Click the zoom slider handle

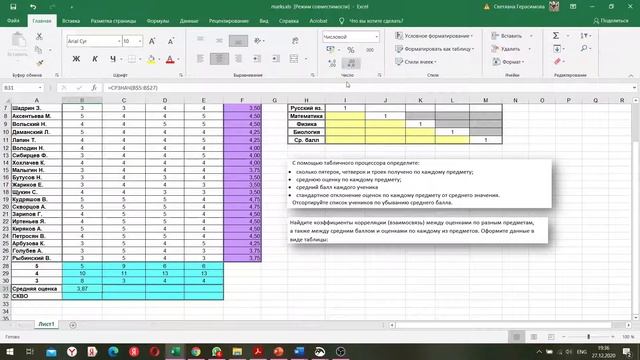tap(589, 337)
